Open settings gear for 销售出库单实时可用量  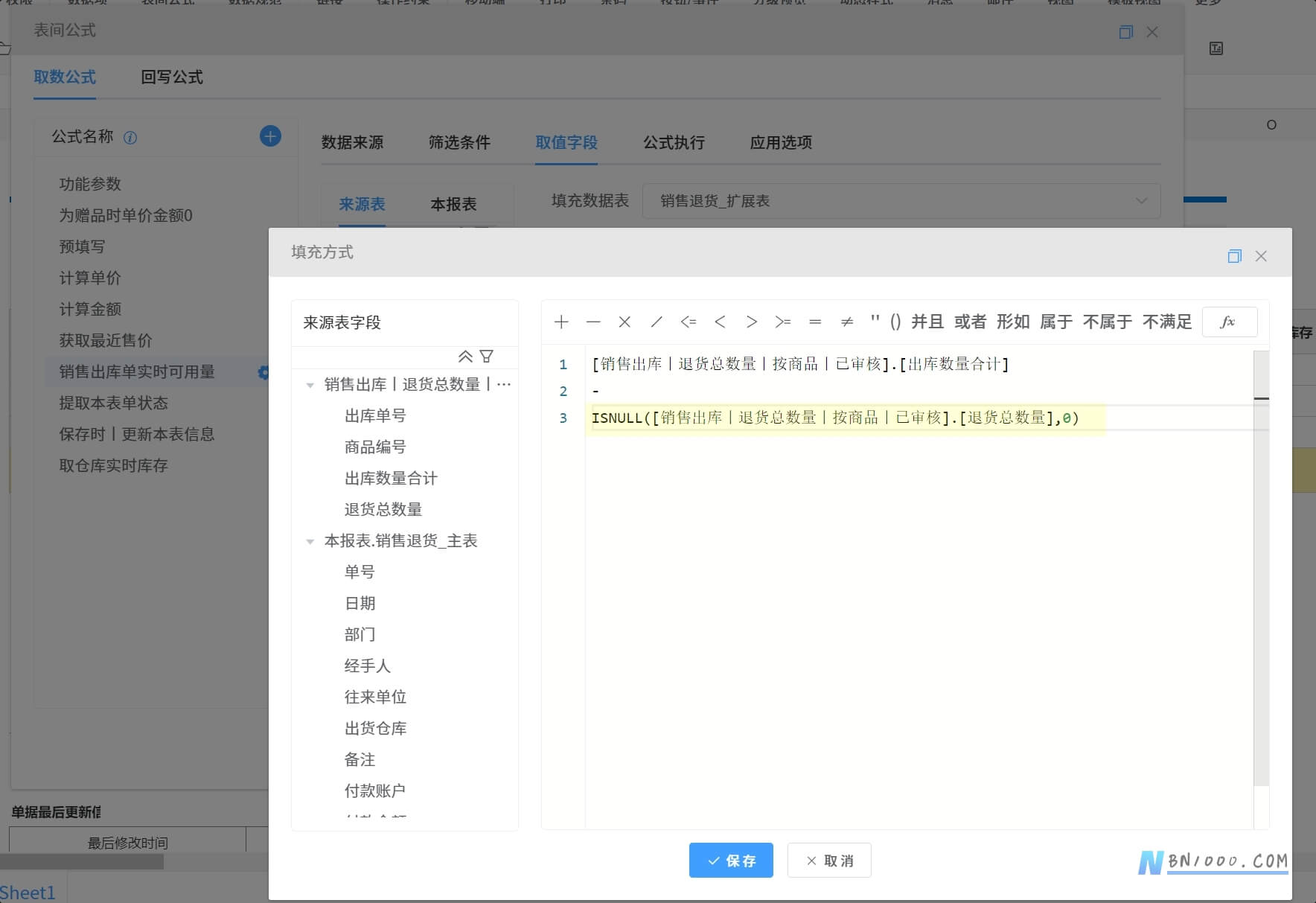point(263,372)
